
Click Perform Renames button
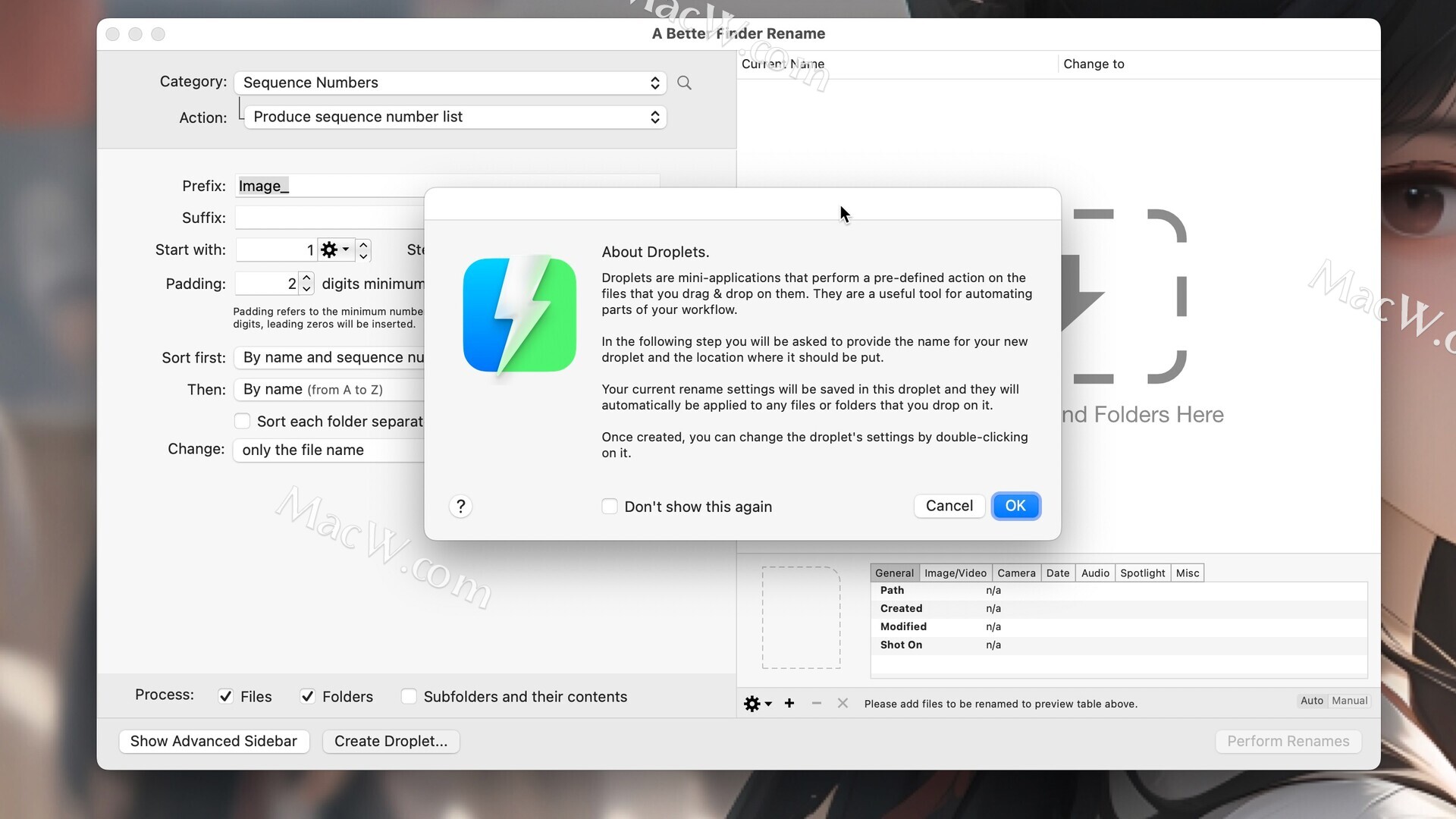(1288, 741)
